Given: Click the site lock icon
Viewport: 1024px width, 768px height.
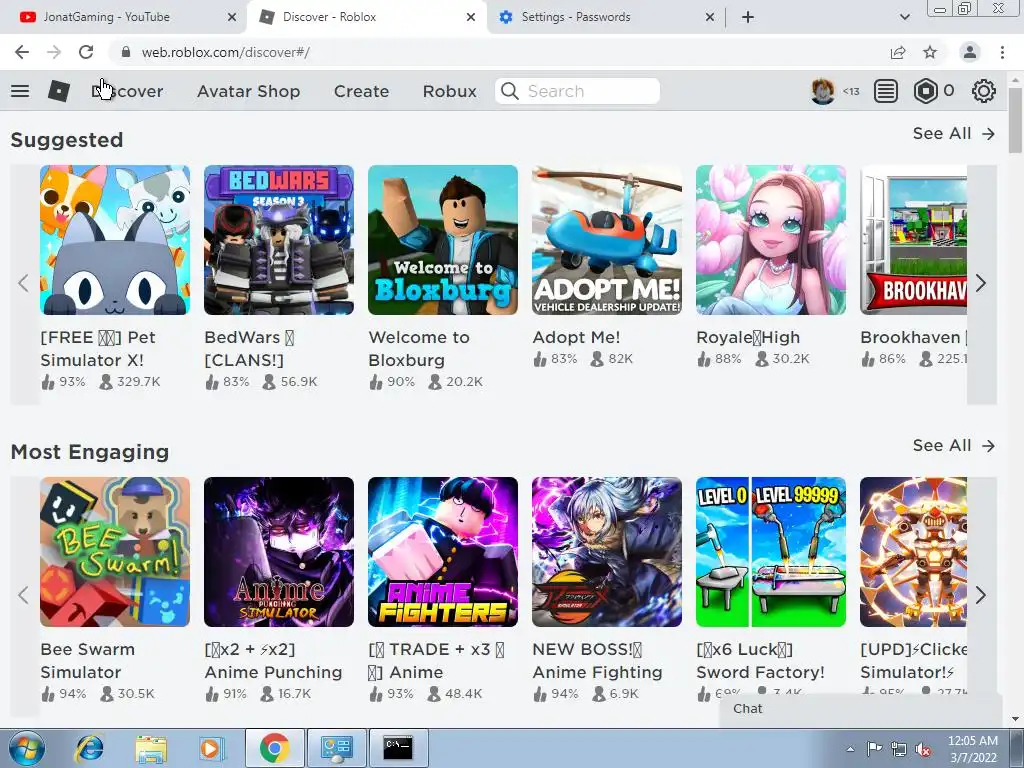Looking at the screenshot, I should click(x=126, y=52).
